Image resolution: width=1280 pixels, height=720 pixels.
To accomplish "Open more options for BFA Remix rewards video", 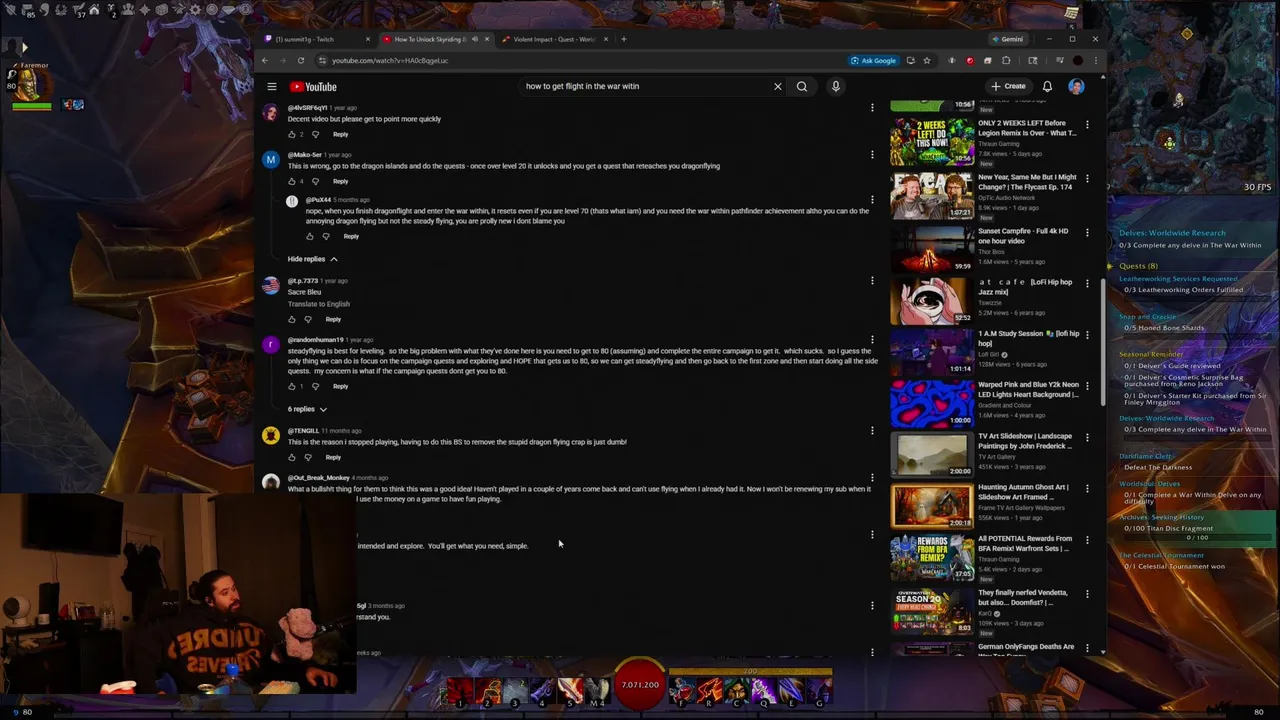I will [1087, 541].
